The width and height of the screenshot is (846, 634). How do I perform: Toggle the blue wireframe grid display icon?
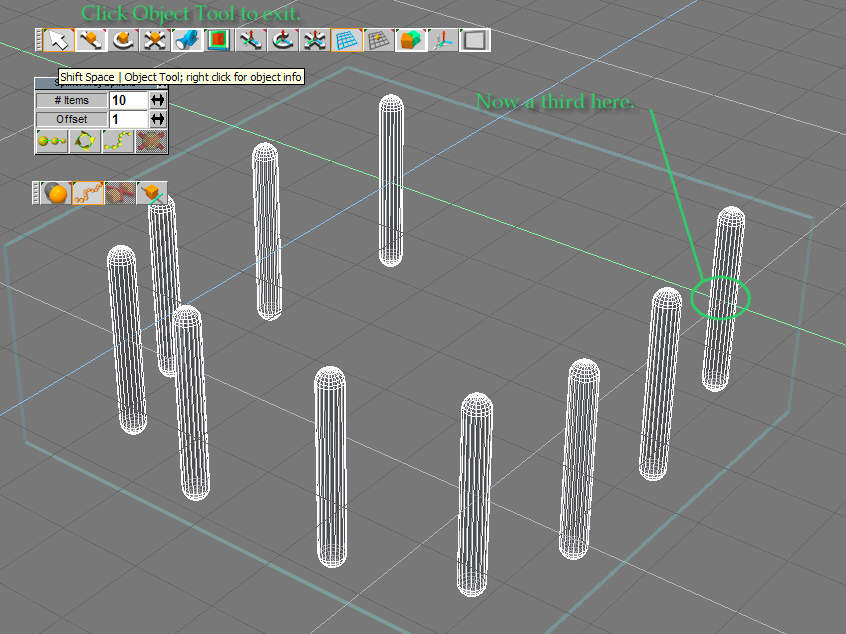tap(346, 40)
